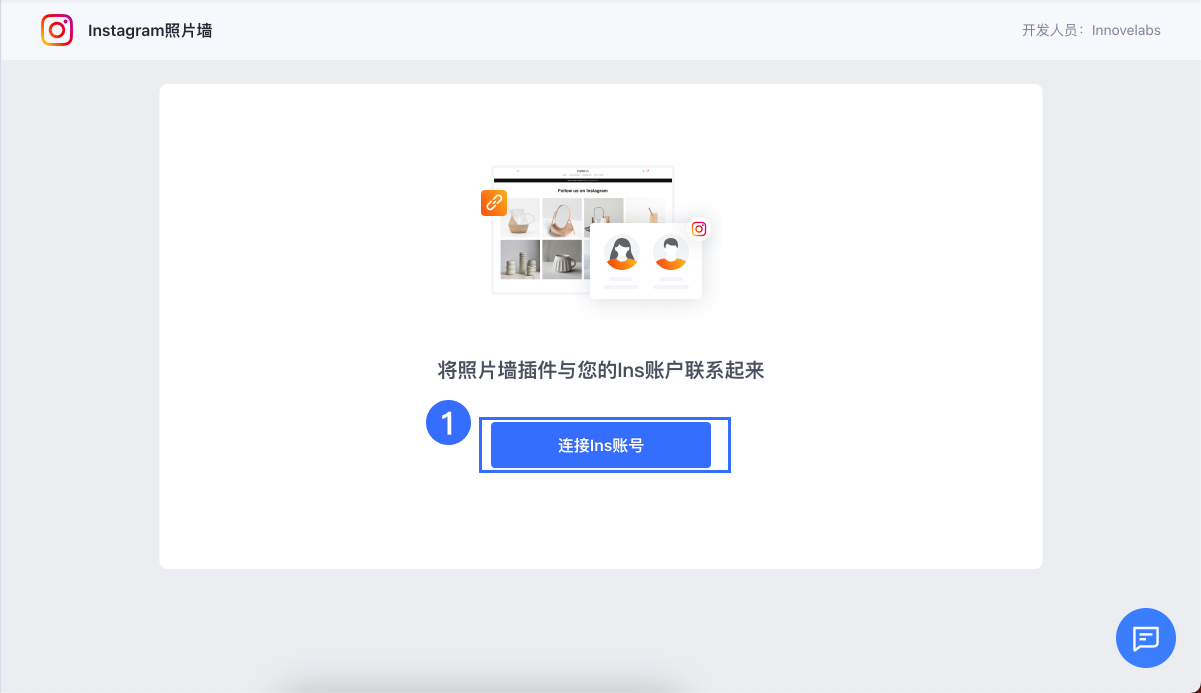Click the 'Follow us on Instagram' heading
The width and height of the screenshot is (1201, 693).
(583, 190)
